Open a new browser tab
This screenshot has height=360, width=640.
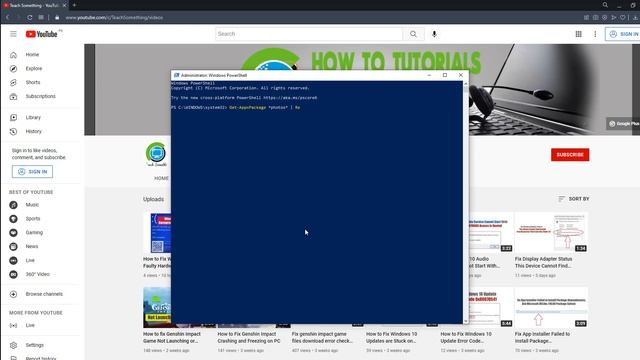pyautogui.click(x=74, y=5)
